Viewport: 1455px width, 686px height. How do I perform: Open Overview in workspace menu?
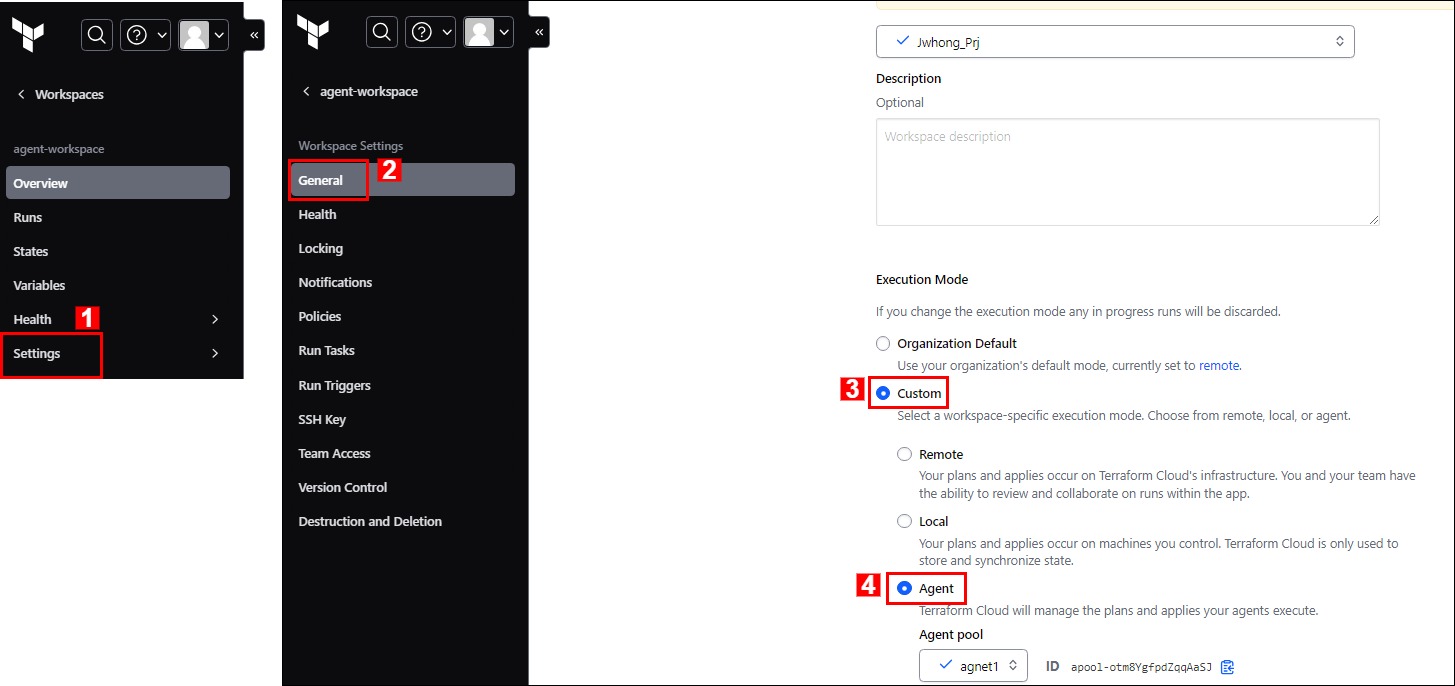pyautogui.click(x=118, y=183)
